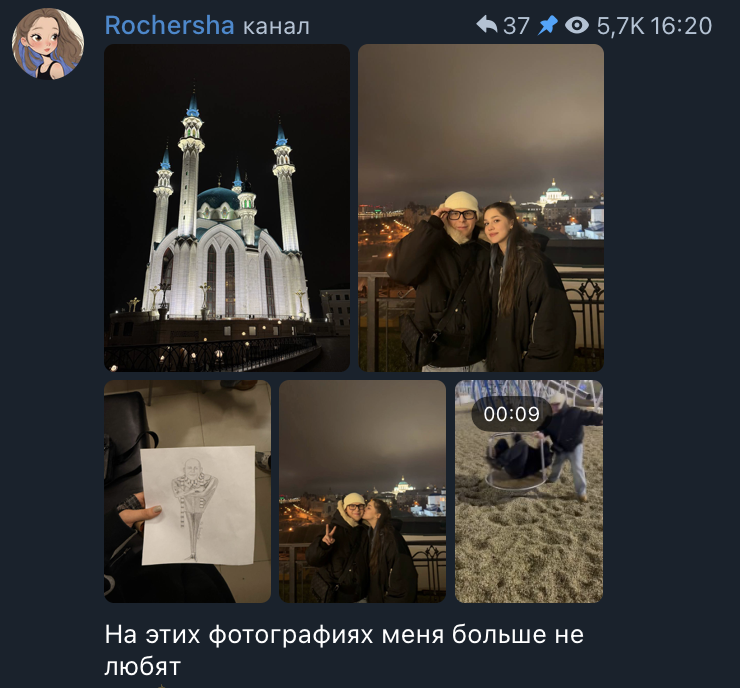This screenshot has width=740, height=688.
Task: Click the pinned message pin icon
Action: (x=548, y=25)
